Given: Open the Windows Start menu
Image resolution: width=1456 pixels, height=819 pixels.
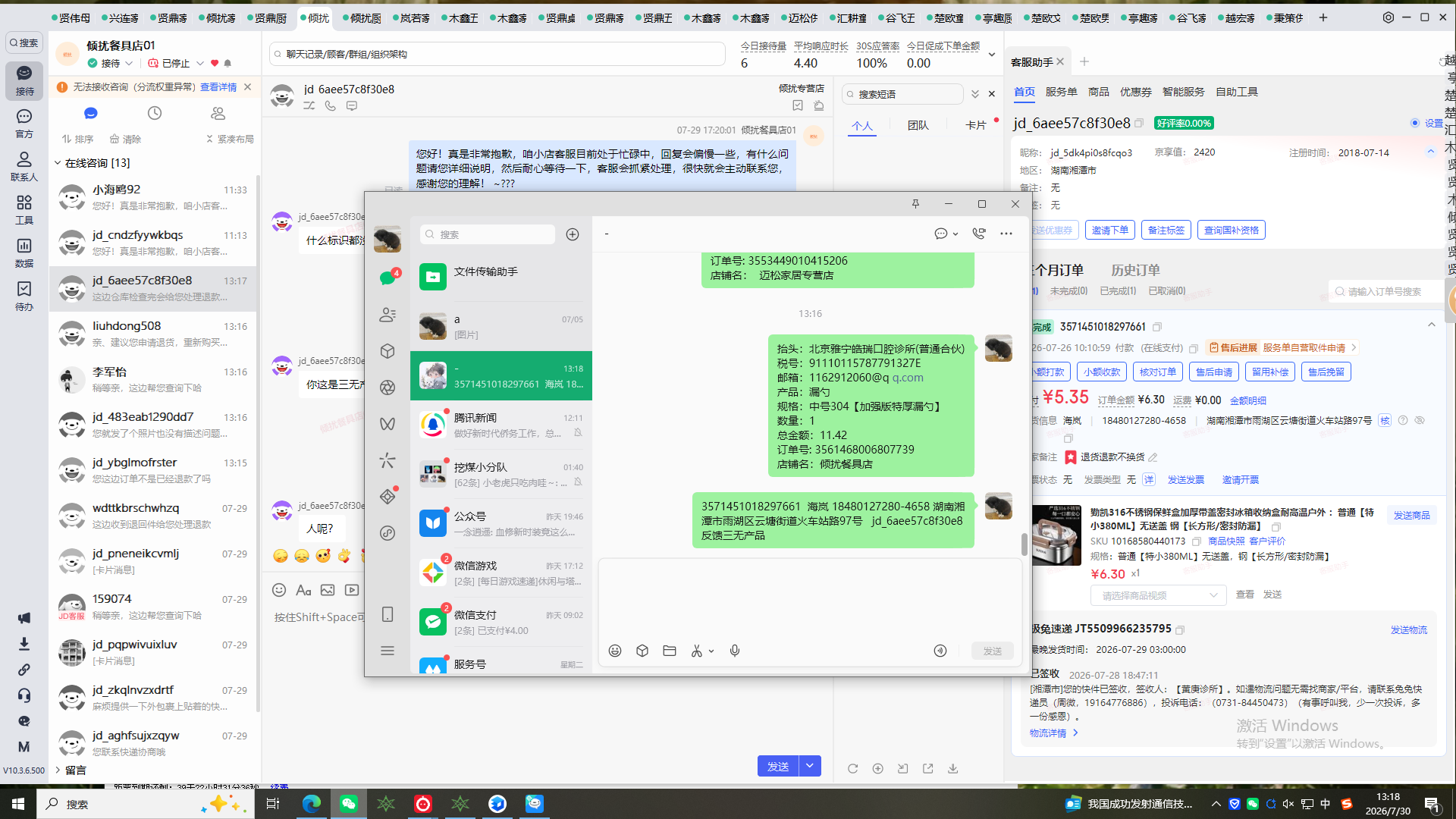Looking at the screenshot, I should (18, 804).
